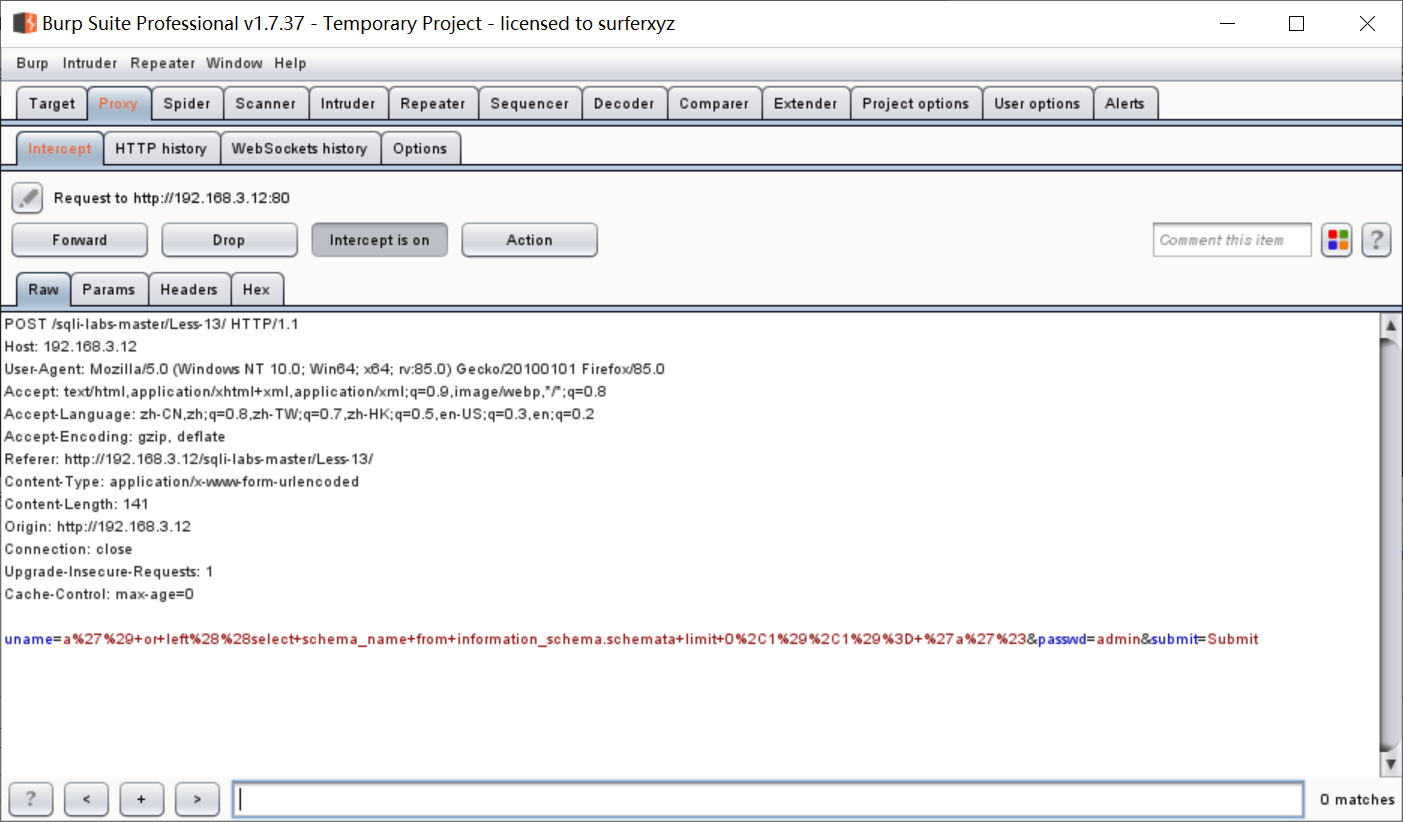The image size is (1403, 822).
Task: Open the HTTP history sub-tab
Action: point(161,148)
